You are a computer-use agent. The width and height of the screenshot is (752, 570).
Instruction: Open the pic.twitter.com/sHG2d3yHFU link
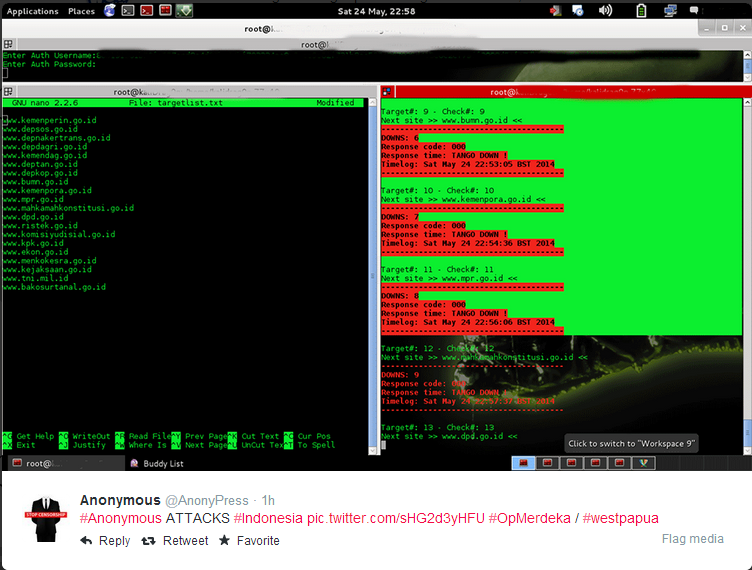(396, 518)
